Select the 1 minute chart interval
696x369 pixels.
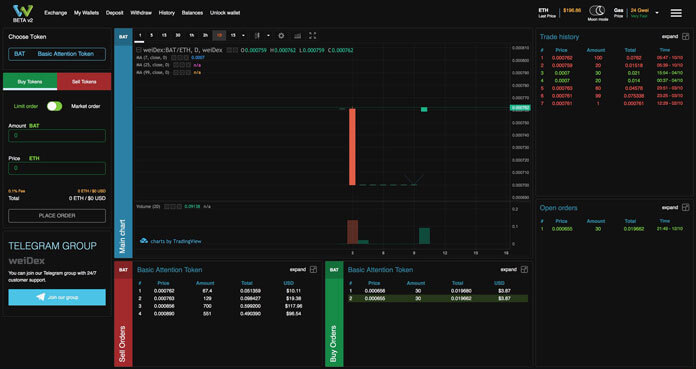point(140,36)
